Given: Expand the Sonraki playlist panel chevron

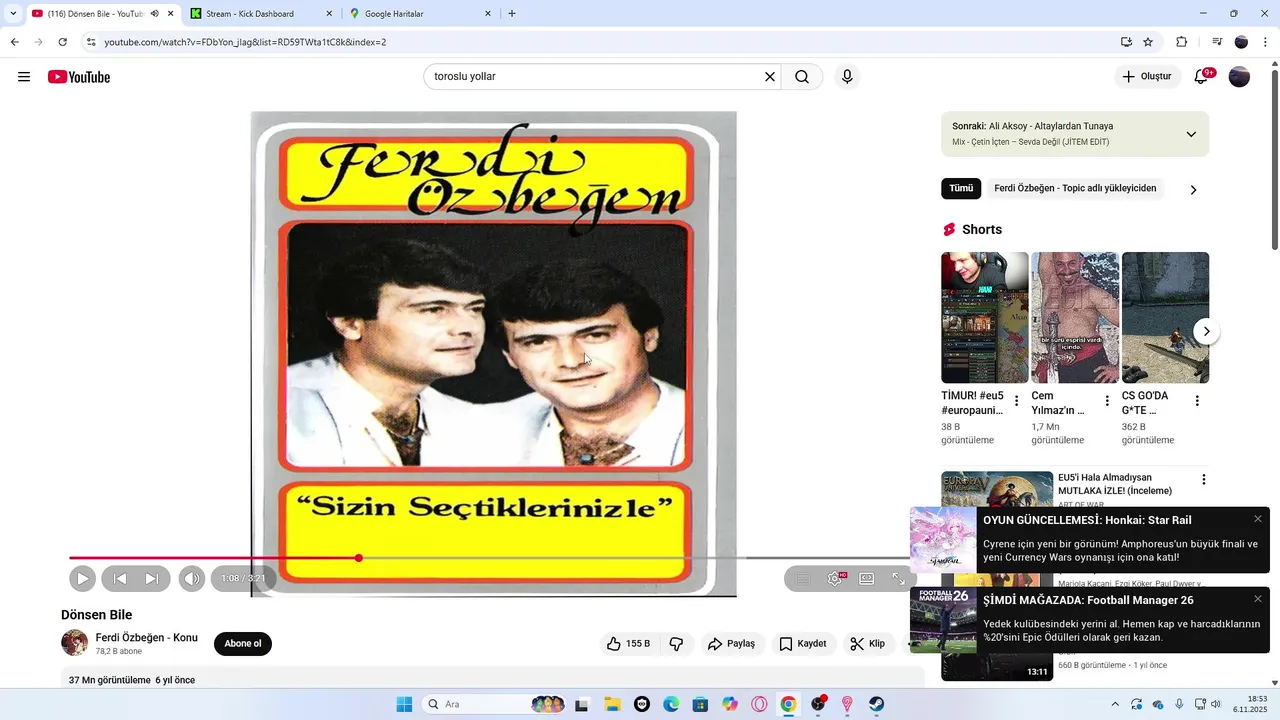Looking at the screenshot, I should tap(1191, 134).
